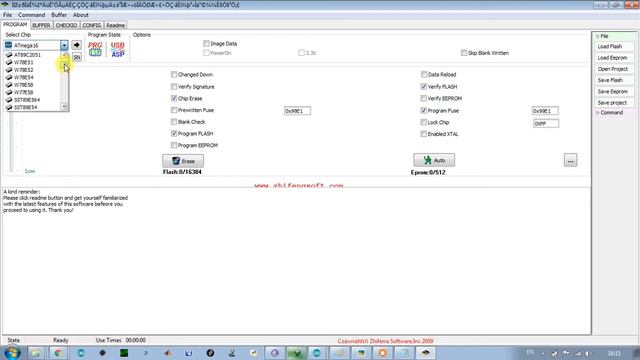Tick the Enabled XTAL checkbox
The width and height of the screenshot is (640, 360).
424,134
